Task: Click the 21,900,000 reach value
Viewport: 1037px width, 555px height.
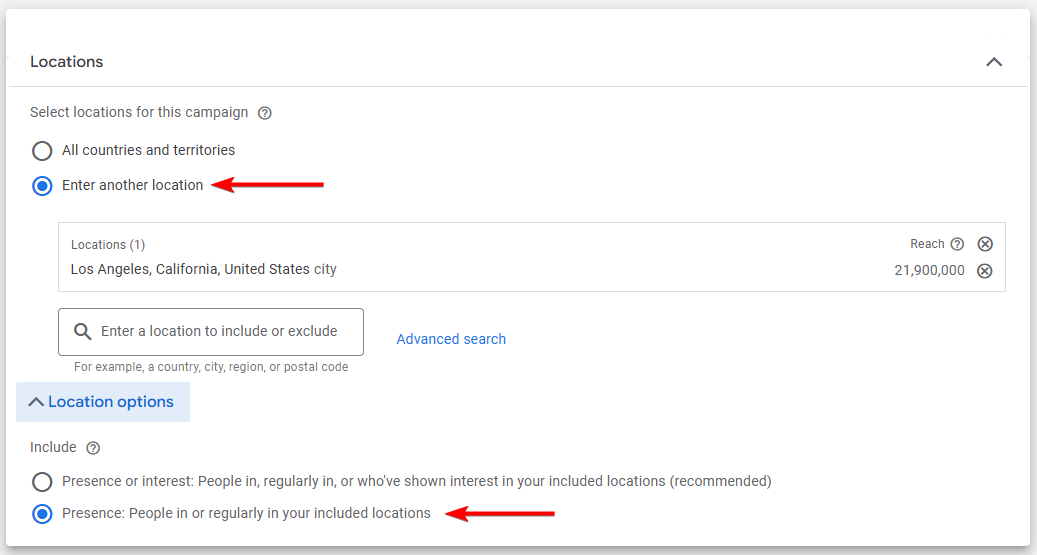Action: tap(929, 271)
